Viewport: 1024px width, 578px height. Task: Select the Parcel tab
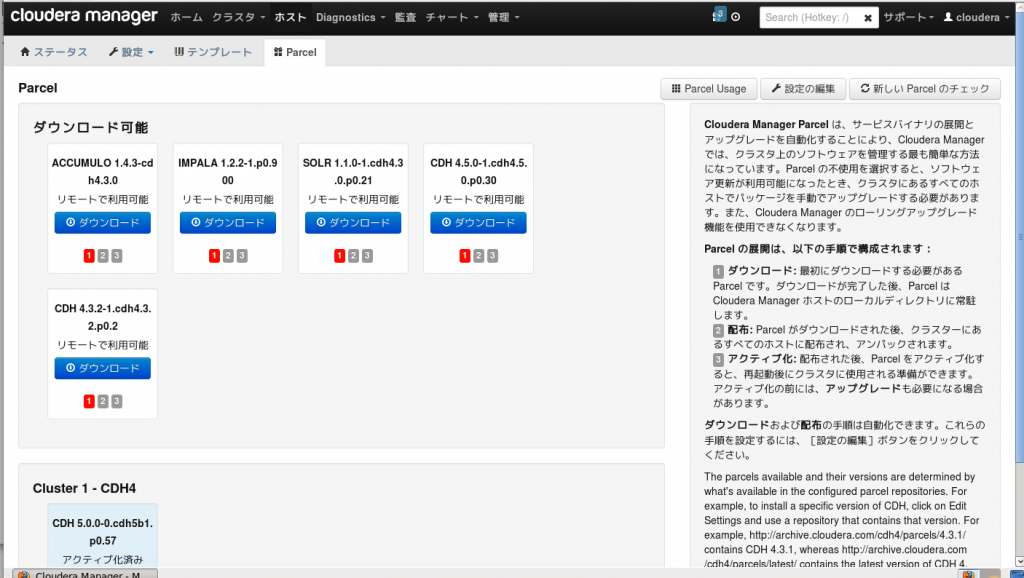coord(295,52)
